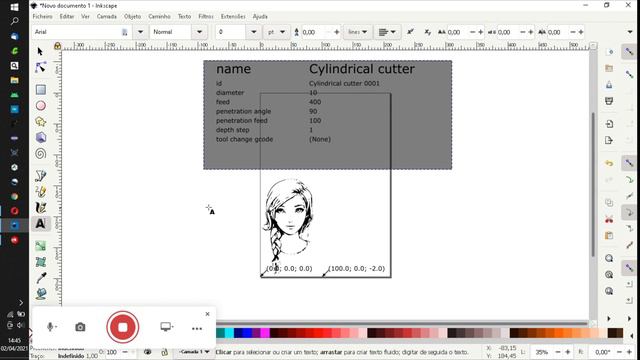Click the font size input field
Image resolution: width=640 pixels, height=360 pixels.
231,32
